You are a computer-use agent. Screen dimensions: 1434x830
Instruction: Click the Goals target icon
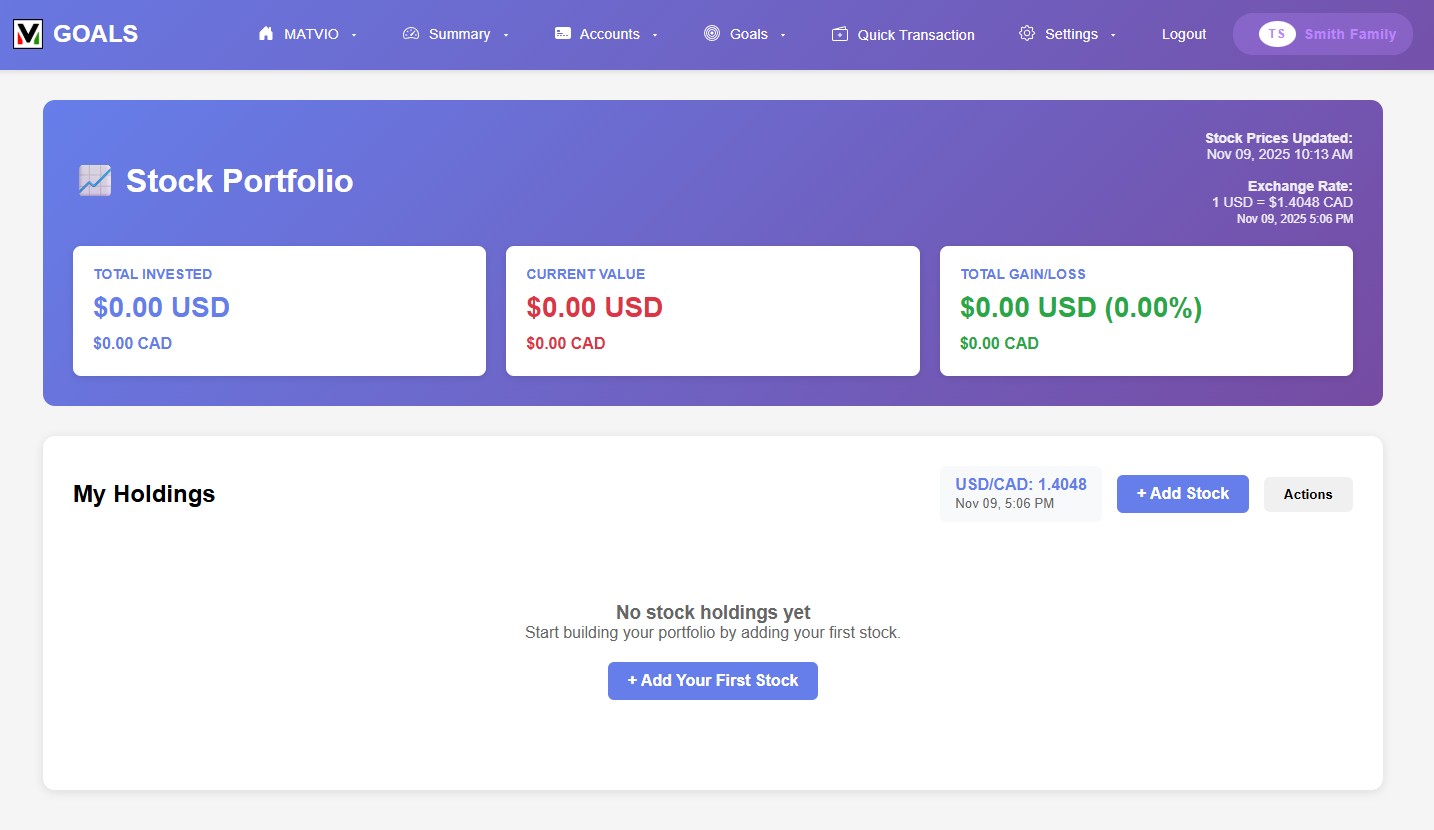click(x=712, y=34)
